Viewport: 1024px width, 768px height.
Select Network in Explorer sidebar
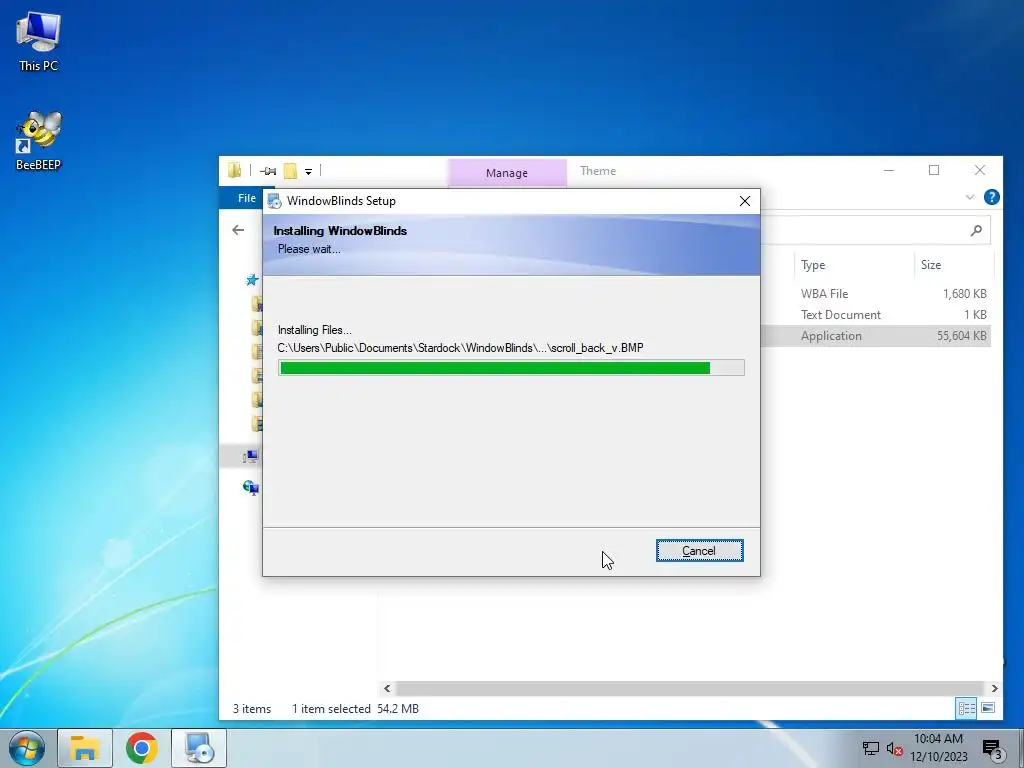pyautogui.click(x=251, y=488)
